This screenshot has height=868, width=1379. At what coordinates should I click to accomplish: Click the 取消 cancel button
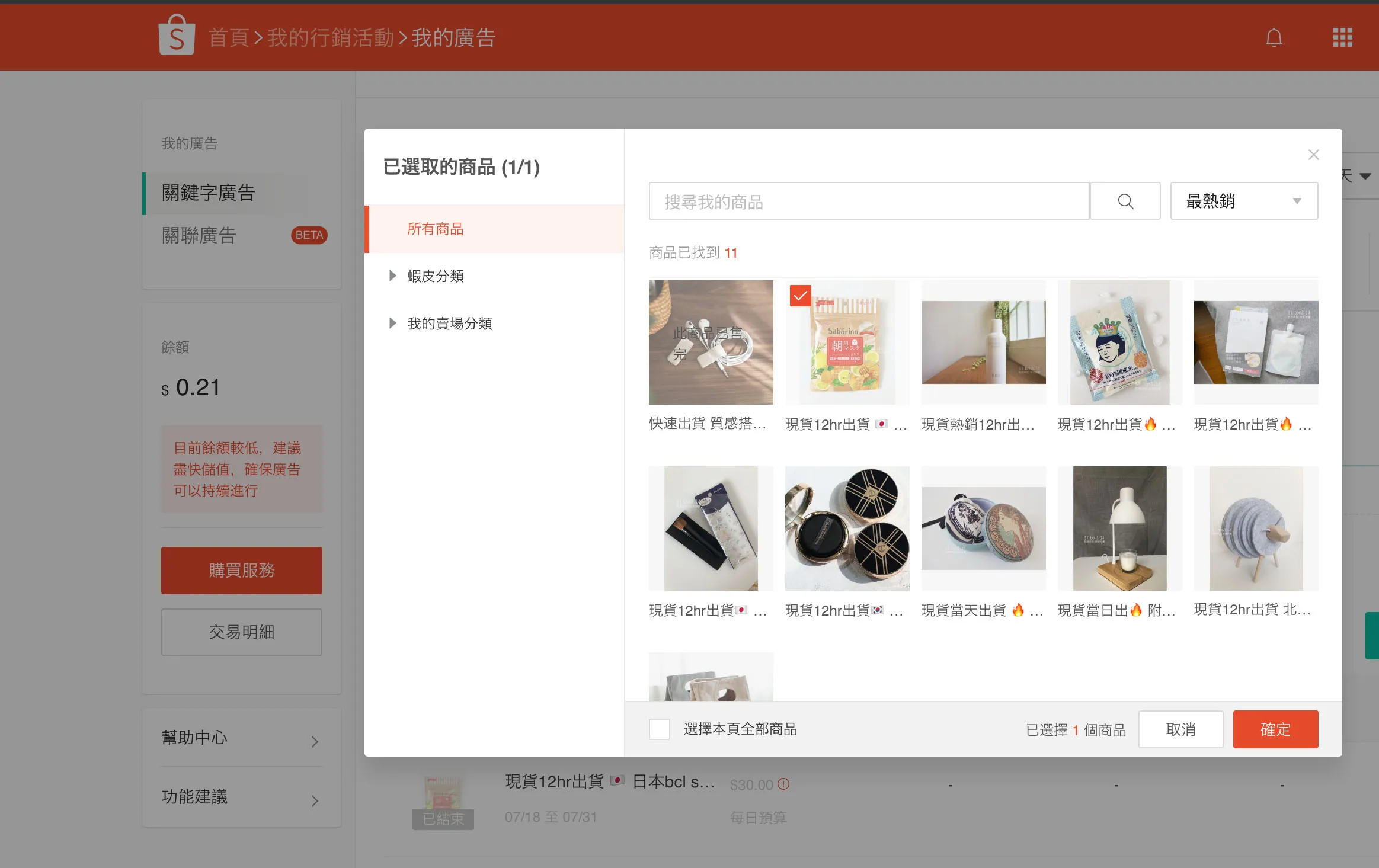1180,729
